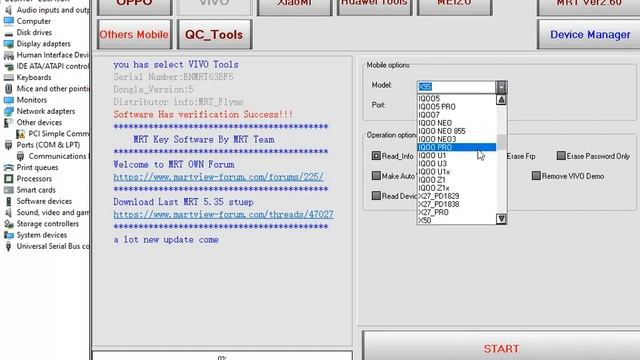Click the IDE ATA/ATAPI controllers icon
The height and width of the screenshot is (360, 640).
coord(9,67)
